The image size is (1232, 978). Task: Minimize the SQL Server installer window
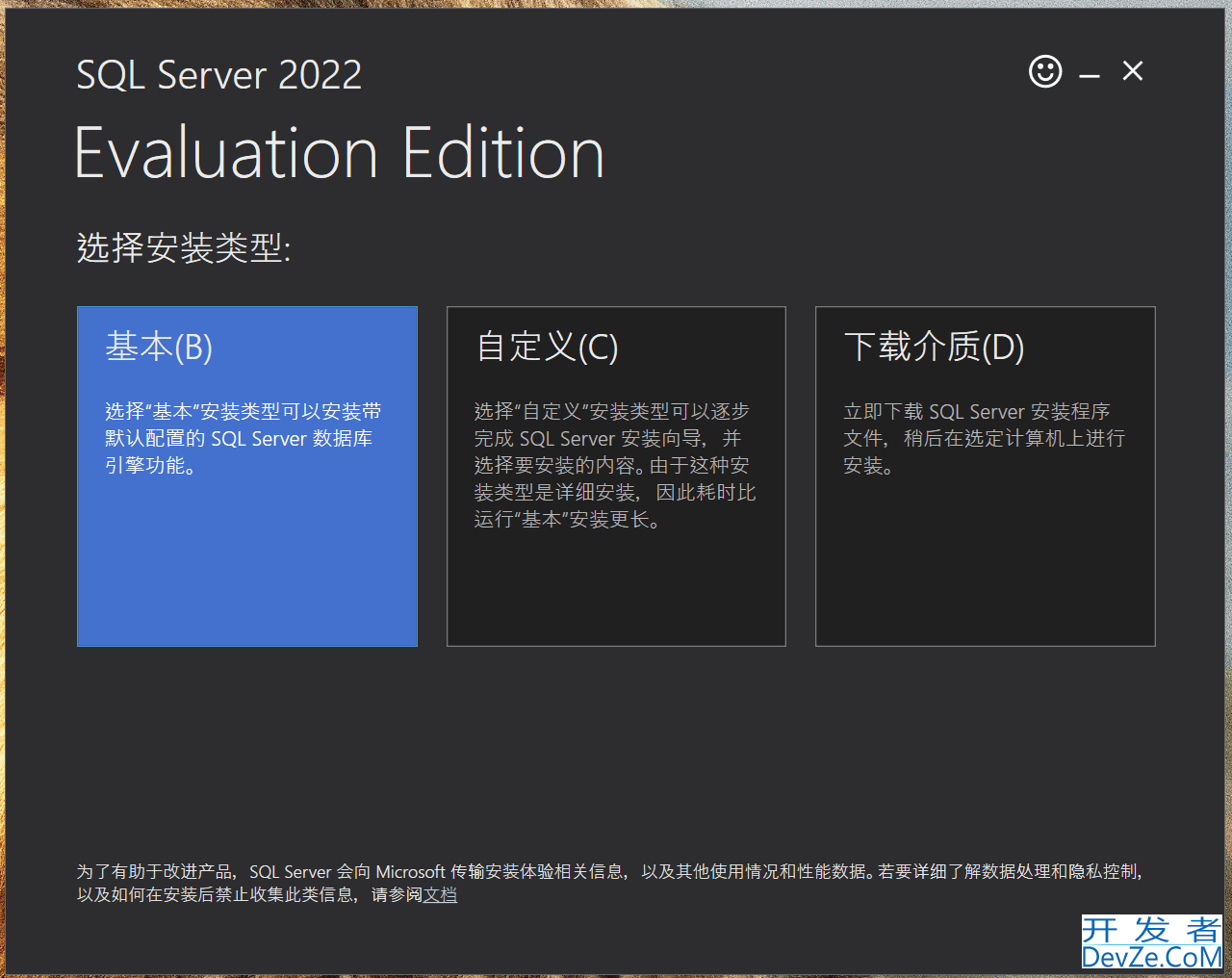pos(1090,75)
